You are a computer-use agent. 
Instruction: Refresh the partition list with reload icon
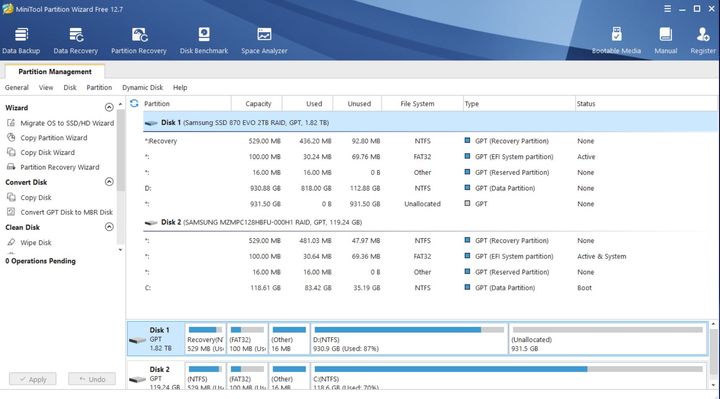coord(134,103)
